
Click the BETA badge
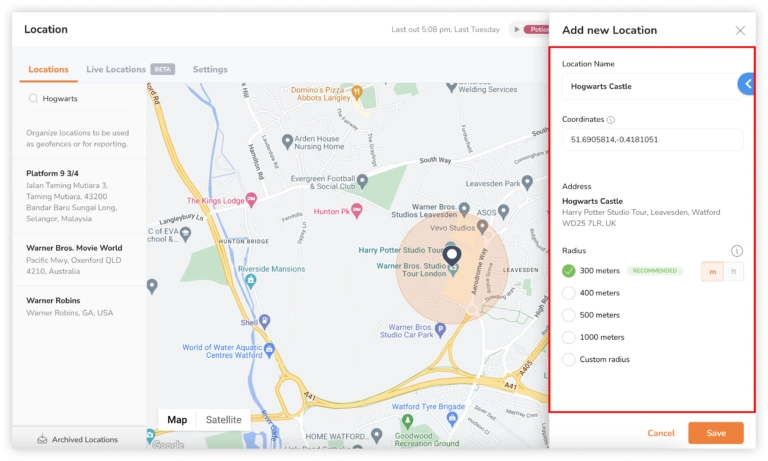coord(163,70)
